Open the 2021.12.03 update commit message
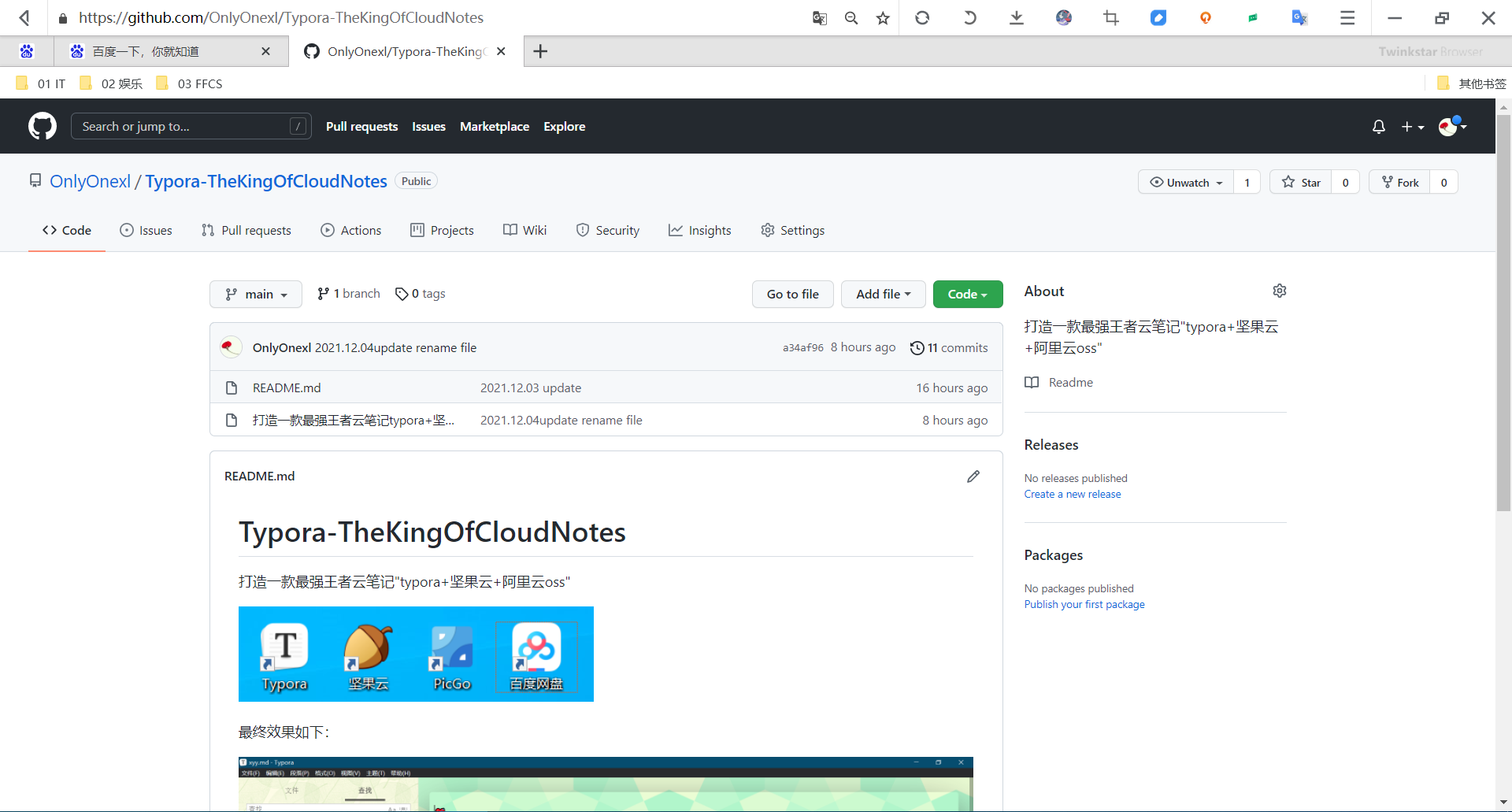 coord(531,387)
